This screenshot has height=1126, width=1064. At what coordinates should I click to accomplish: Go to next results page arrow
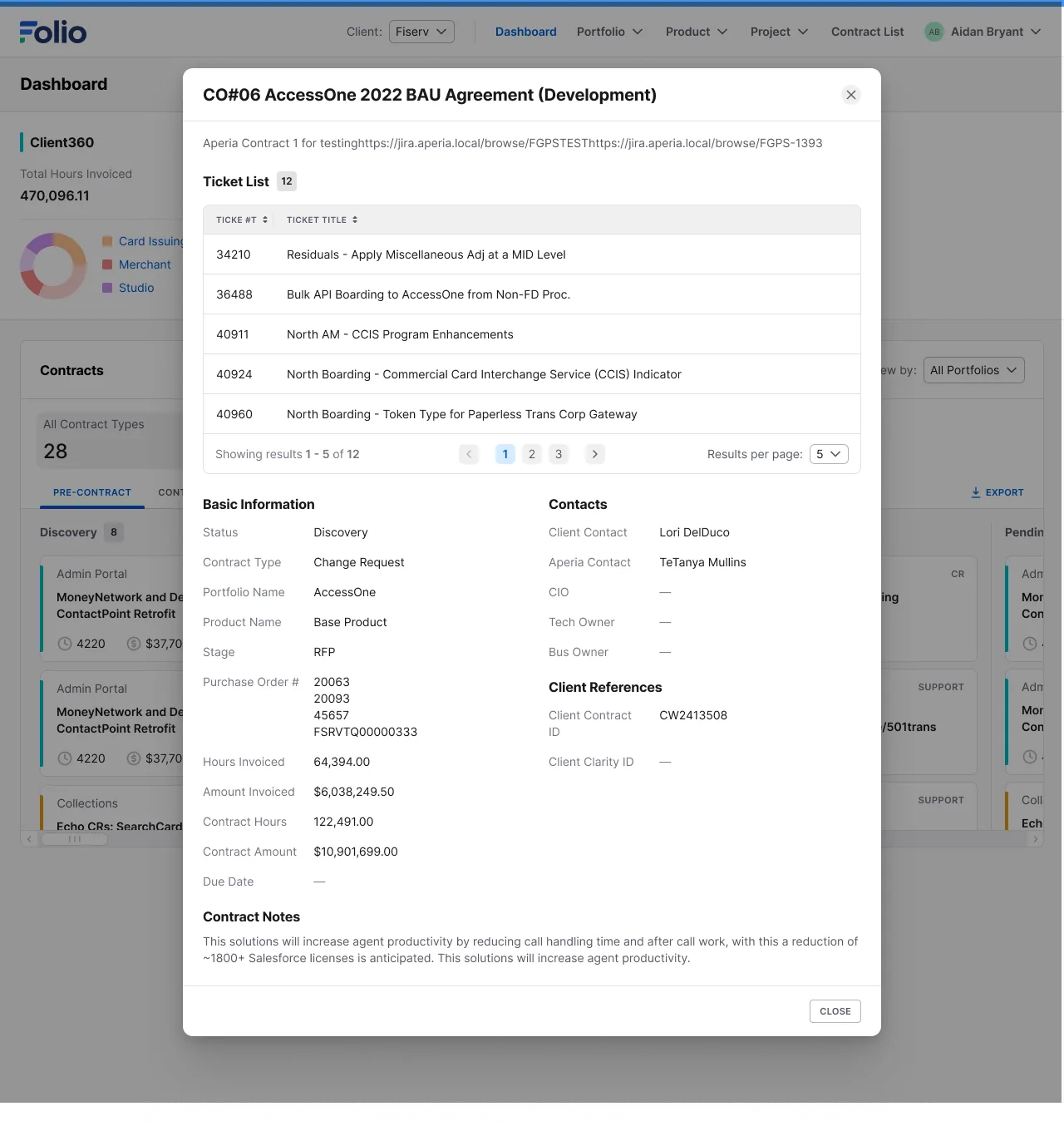pos(595,454)
